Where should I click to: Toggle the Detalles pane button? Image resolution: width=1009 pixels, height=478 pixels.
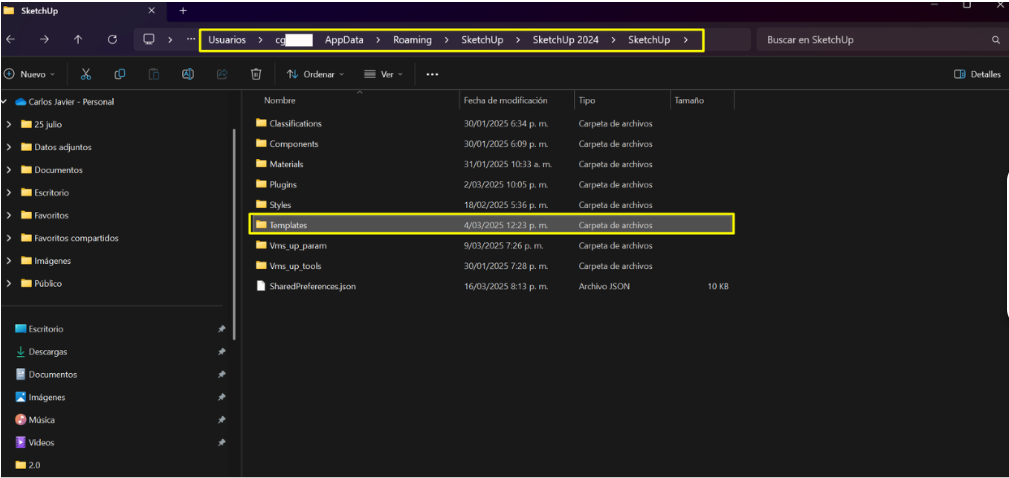click(977, 75)
